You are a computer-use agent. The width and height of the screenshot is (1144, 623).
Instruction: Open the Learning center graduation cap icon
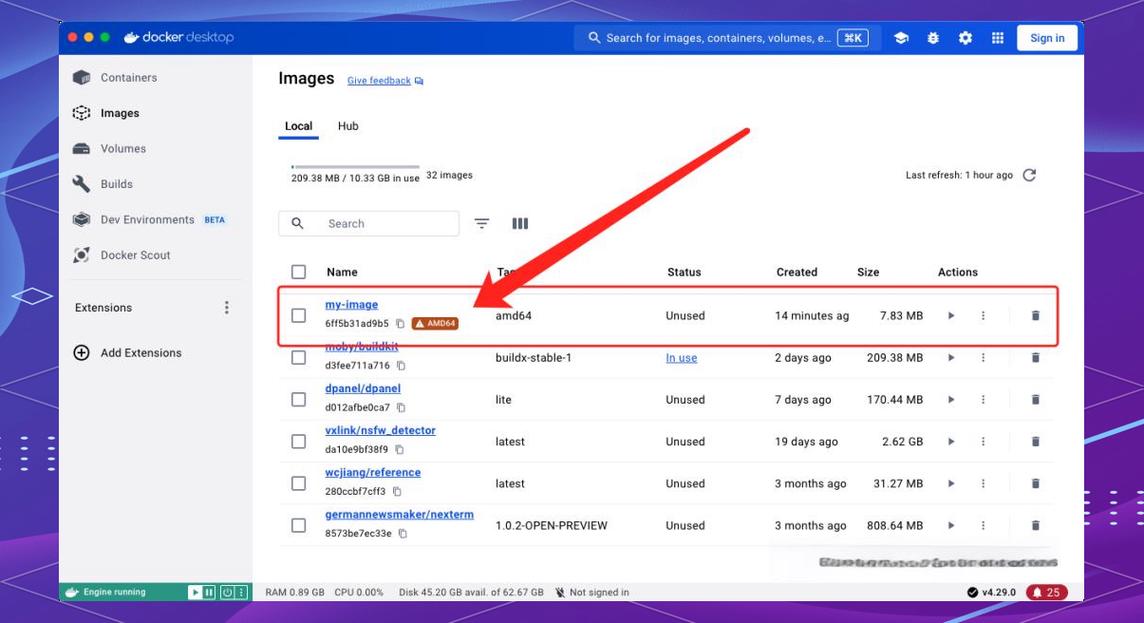[901, 38]
